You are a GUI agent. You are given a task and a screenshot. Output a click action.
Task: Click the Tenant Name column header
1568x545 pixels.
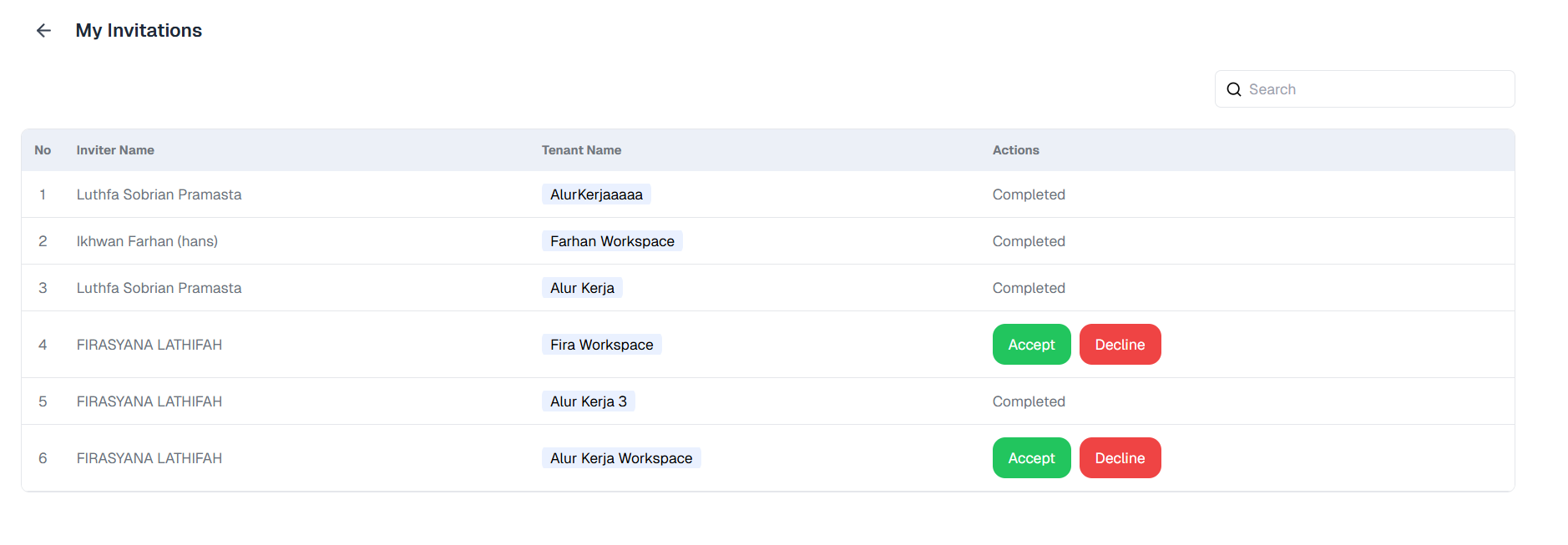coord(581,149)
